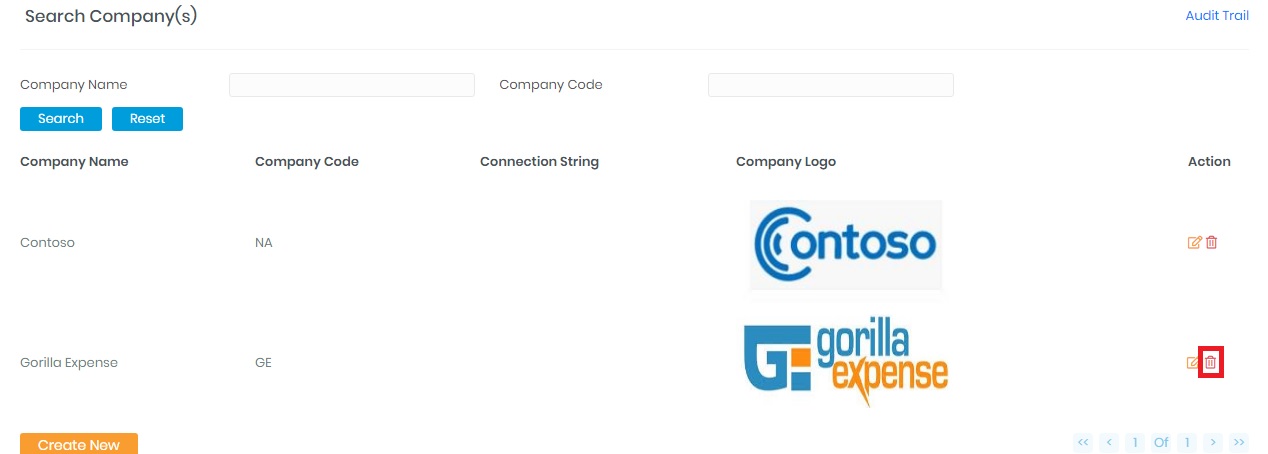Open the Audit Trail link
Image resolution: width=1268 pixels, height=454 pixels.
1217,16
